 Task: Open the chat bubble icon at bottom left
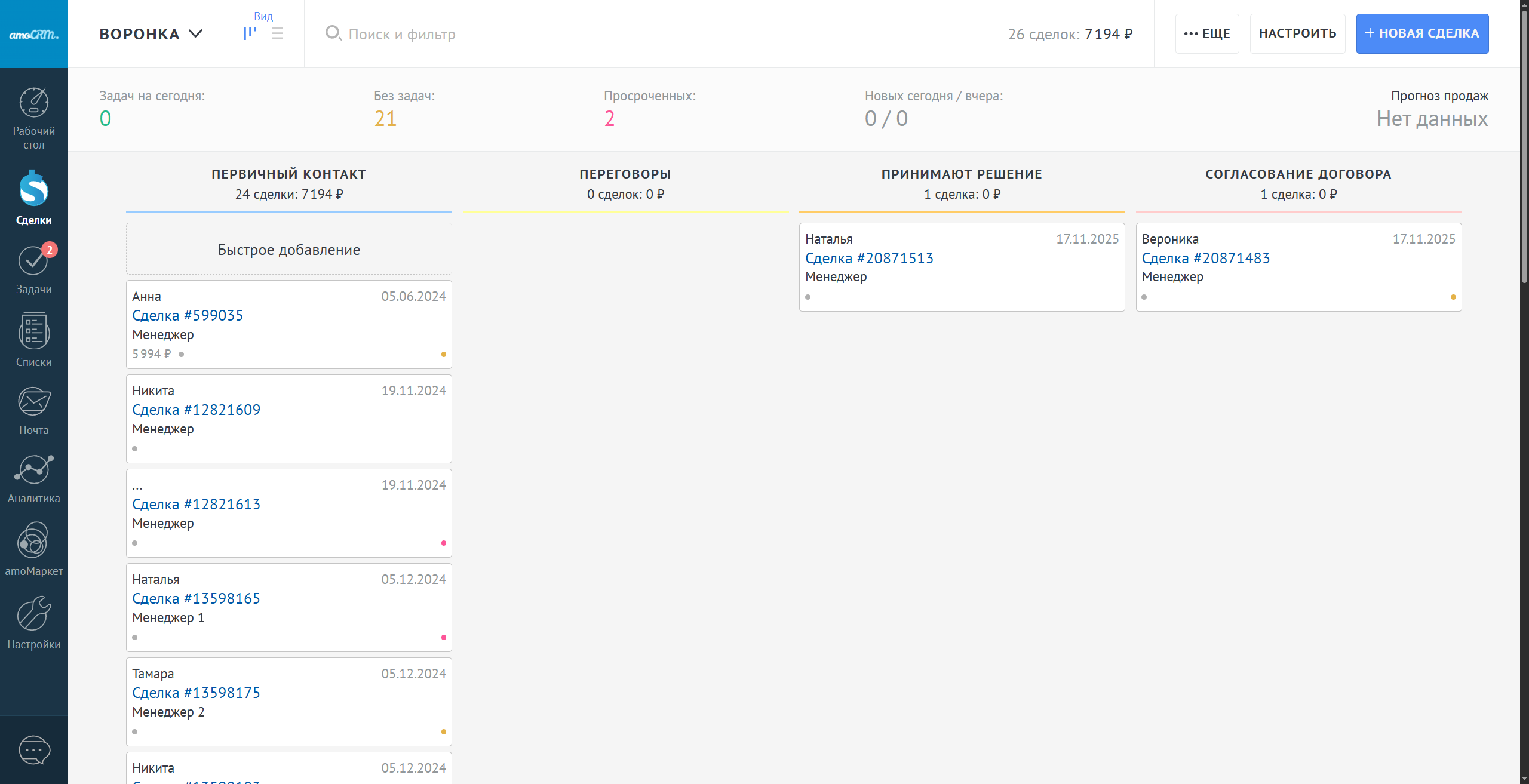(34, 750)
